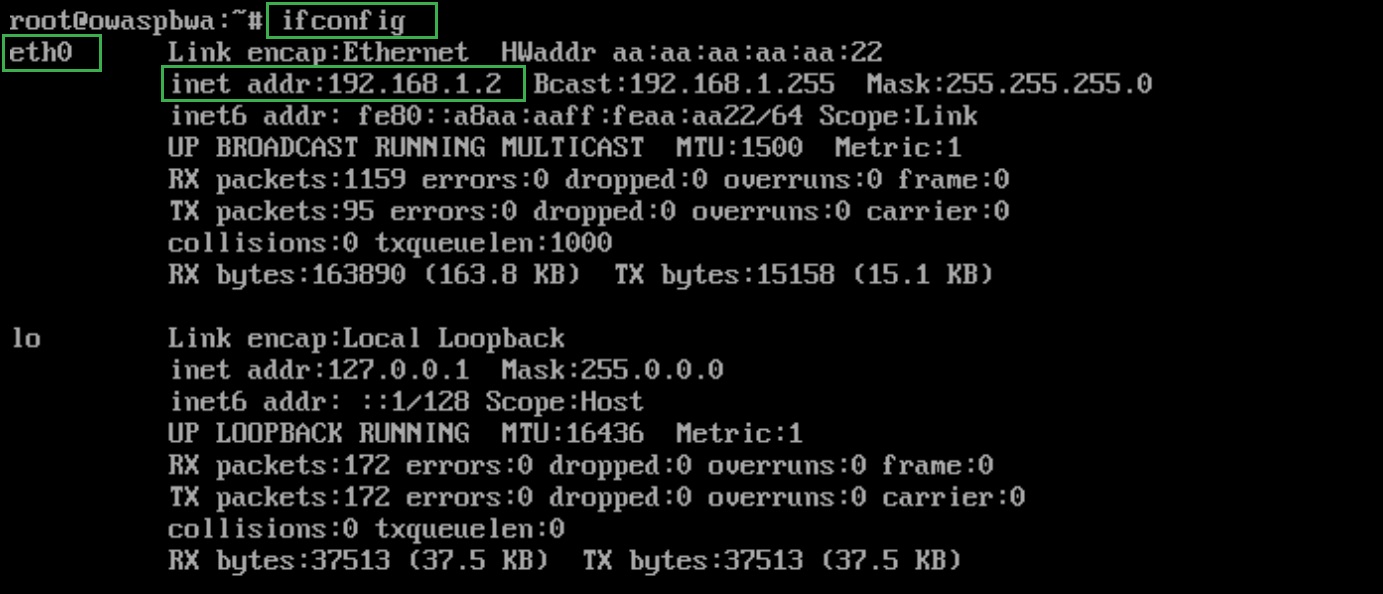
Task: Click the lo interface name
Action: click(x=26, y=338)
